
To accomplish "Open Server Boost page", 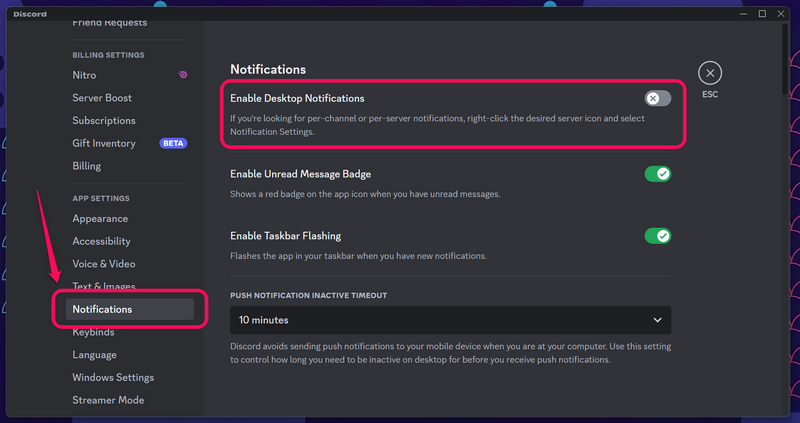I will pos(102,98).
